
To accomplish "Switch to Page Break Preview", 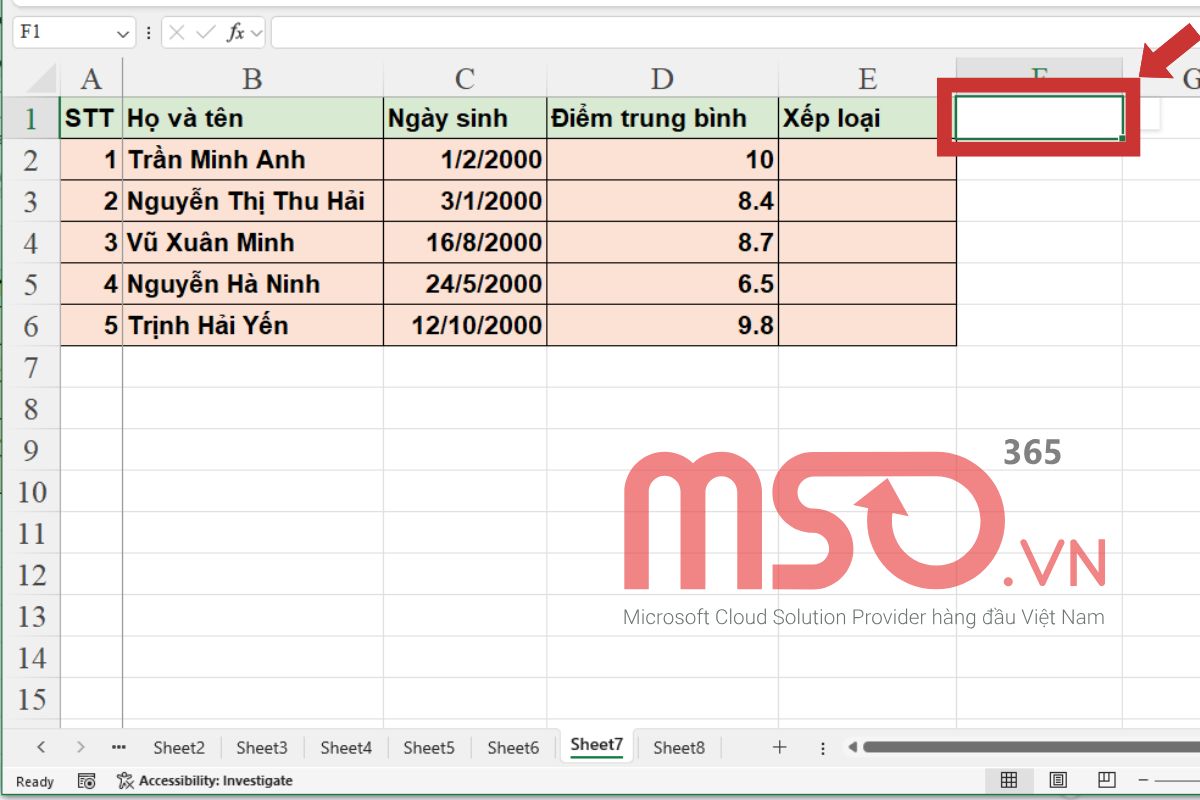I will pyautogui.click(x=1106, y=780).
